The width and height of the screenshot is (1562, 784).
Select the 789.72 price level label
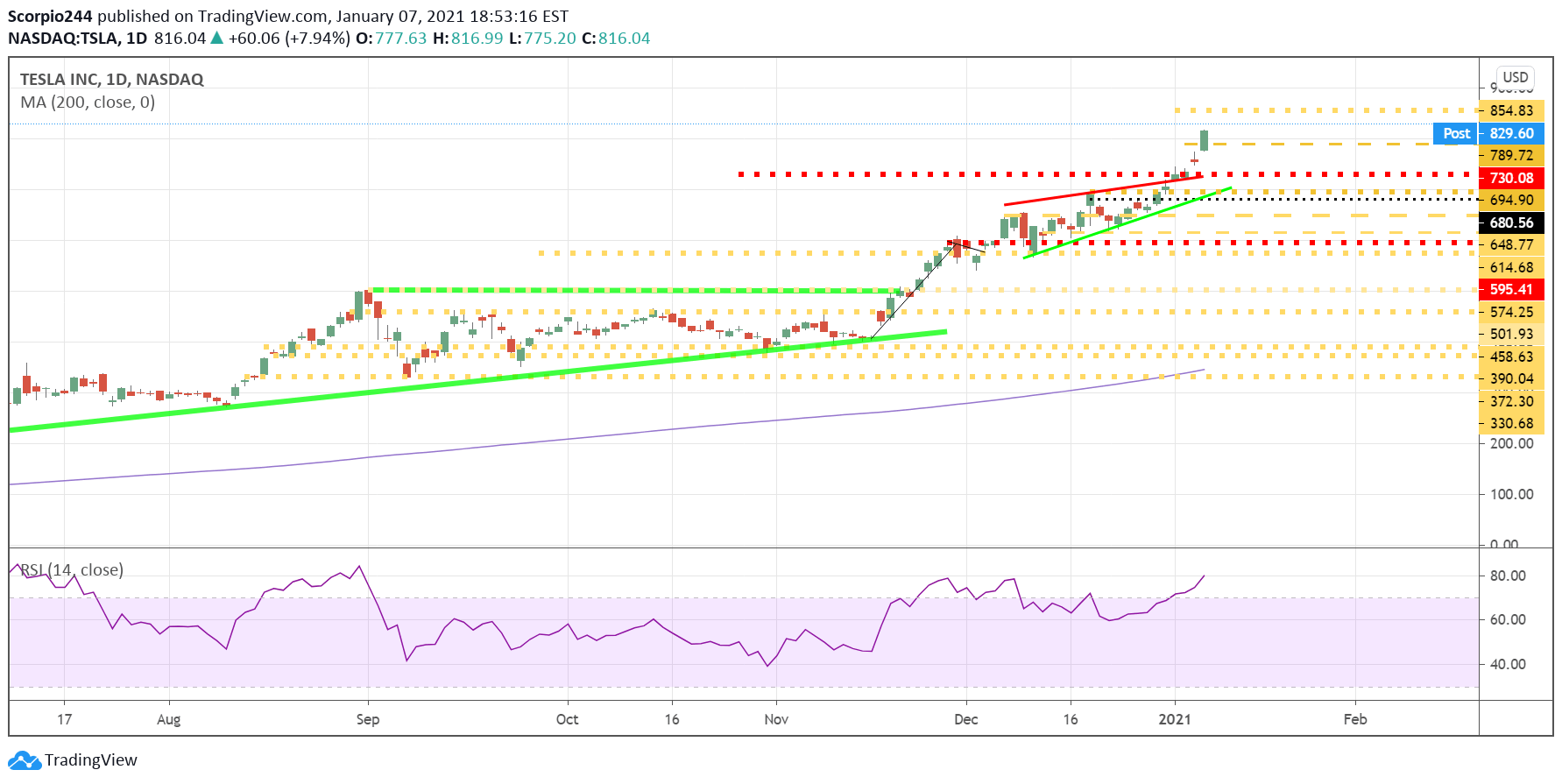pos(1512,155)
